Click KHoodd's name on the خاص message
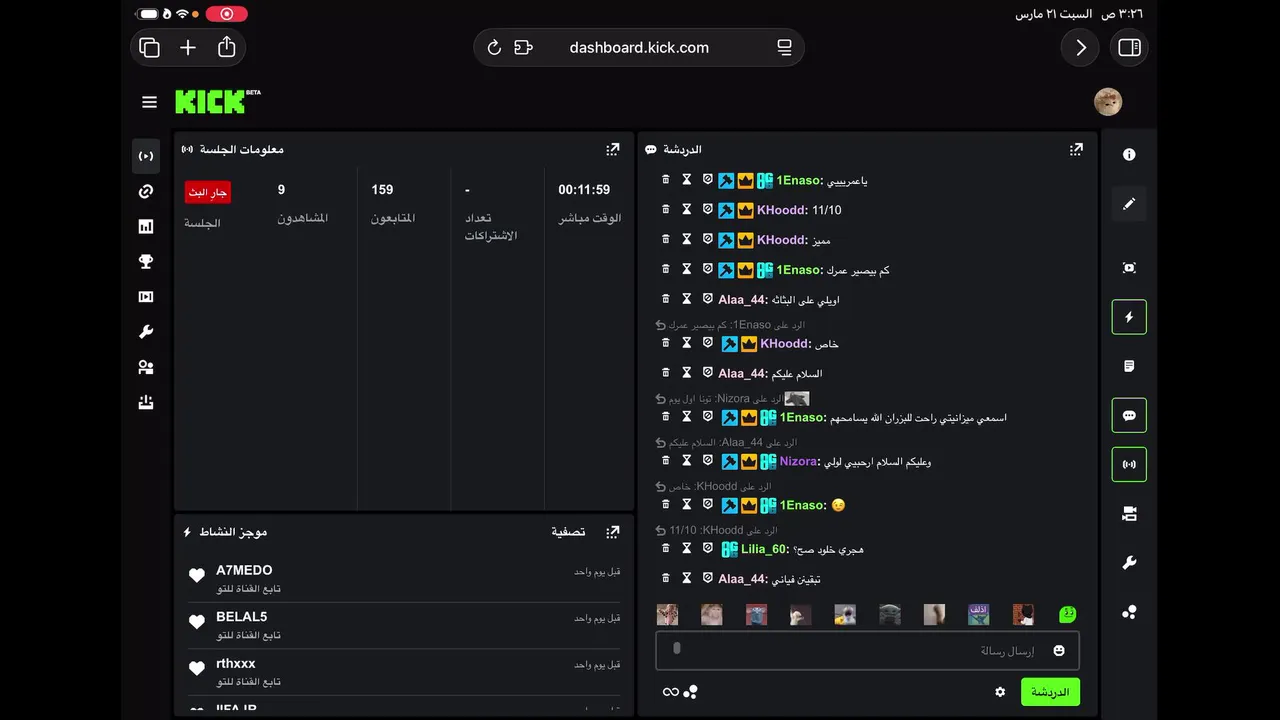1280x720 pixels. click(786, 344)
